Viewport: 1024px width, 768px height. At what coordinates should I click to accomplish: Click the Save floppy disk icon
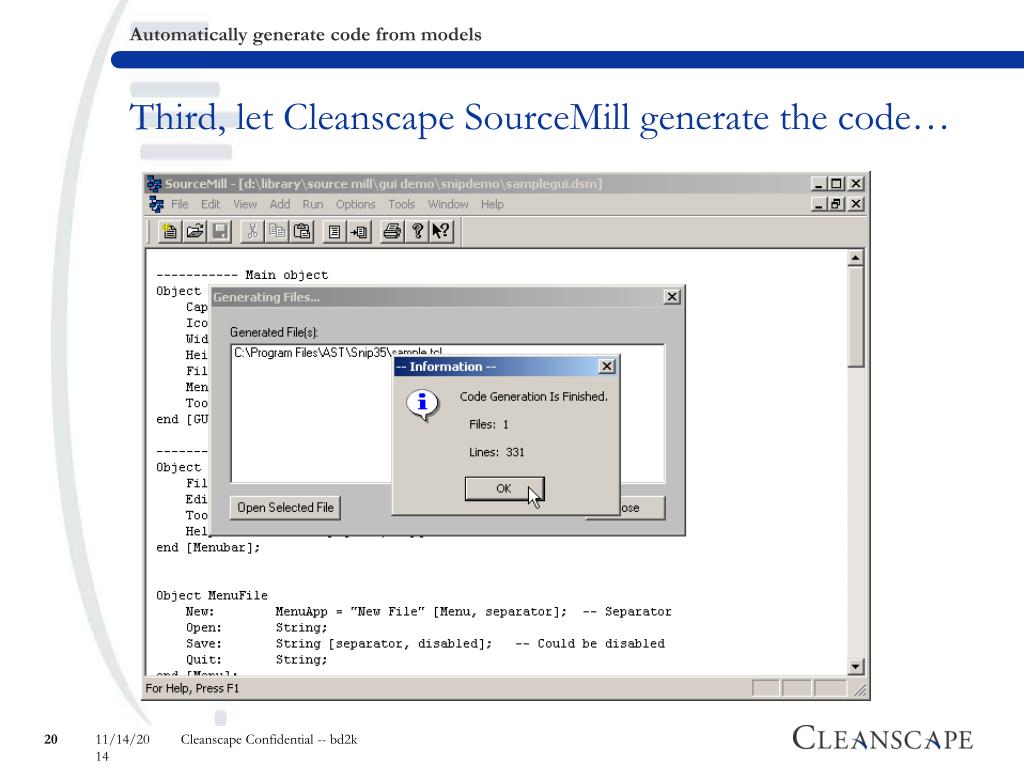[x=220, y=231]
